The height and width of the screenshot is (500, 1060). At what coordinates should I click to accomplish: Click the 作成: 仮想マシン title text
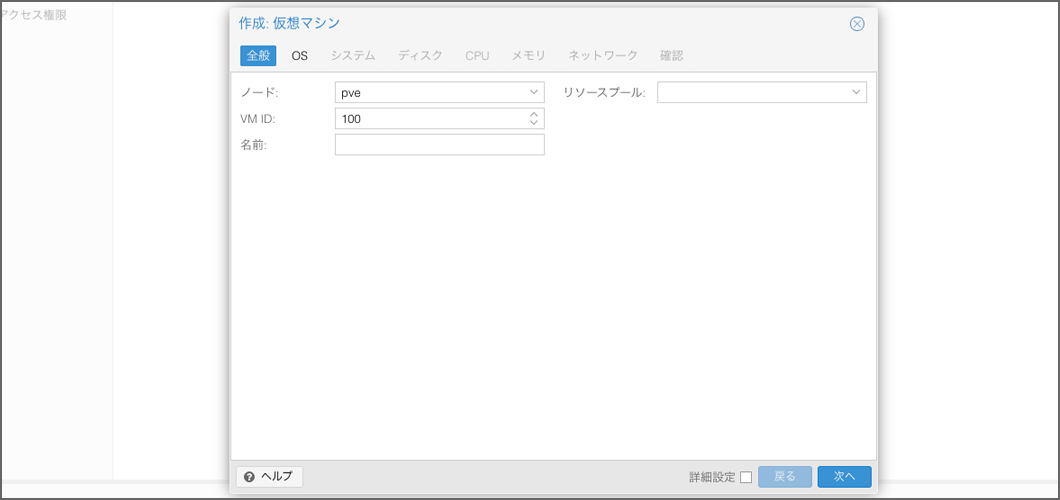click(289, 24)
